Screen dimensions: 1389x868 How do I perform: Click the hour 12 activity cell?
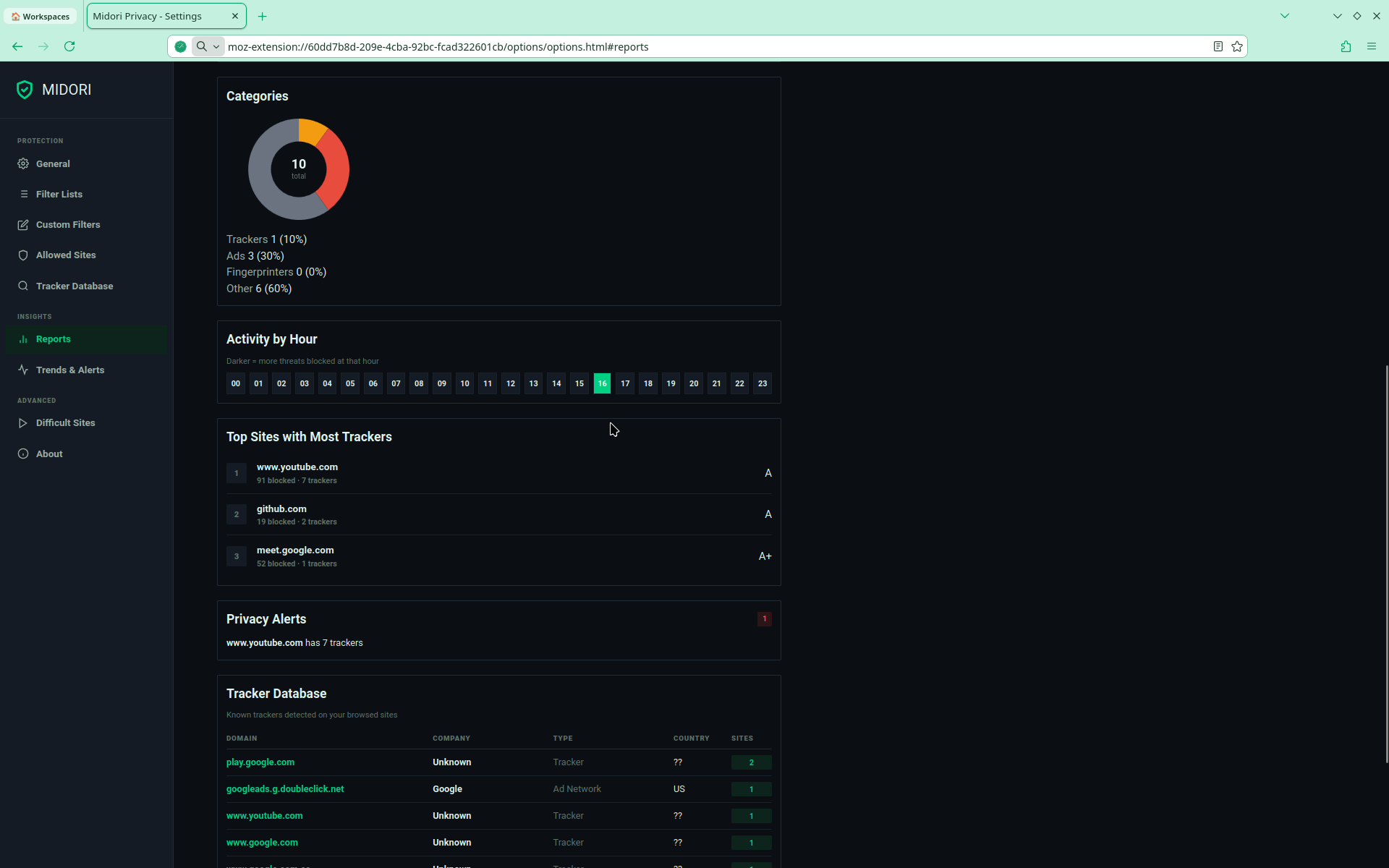(511, 383)
